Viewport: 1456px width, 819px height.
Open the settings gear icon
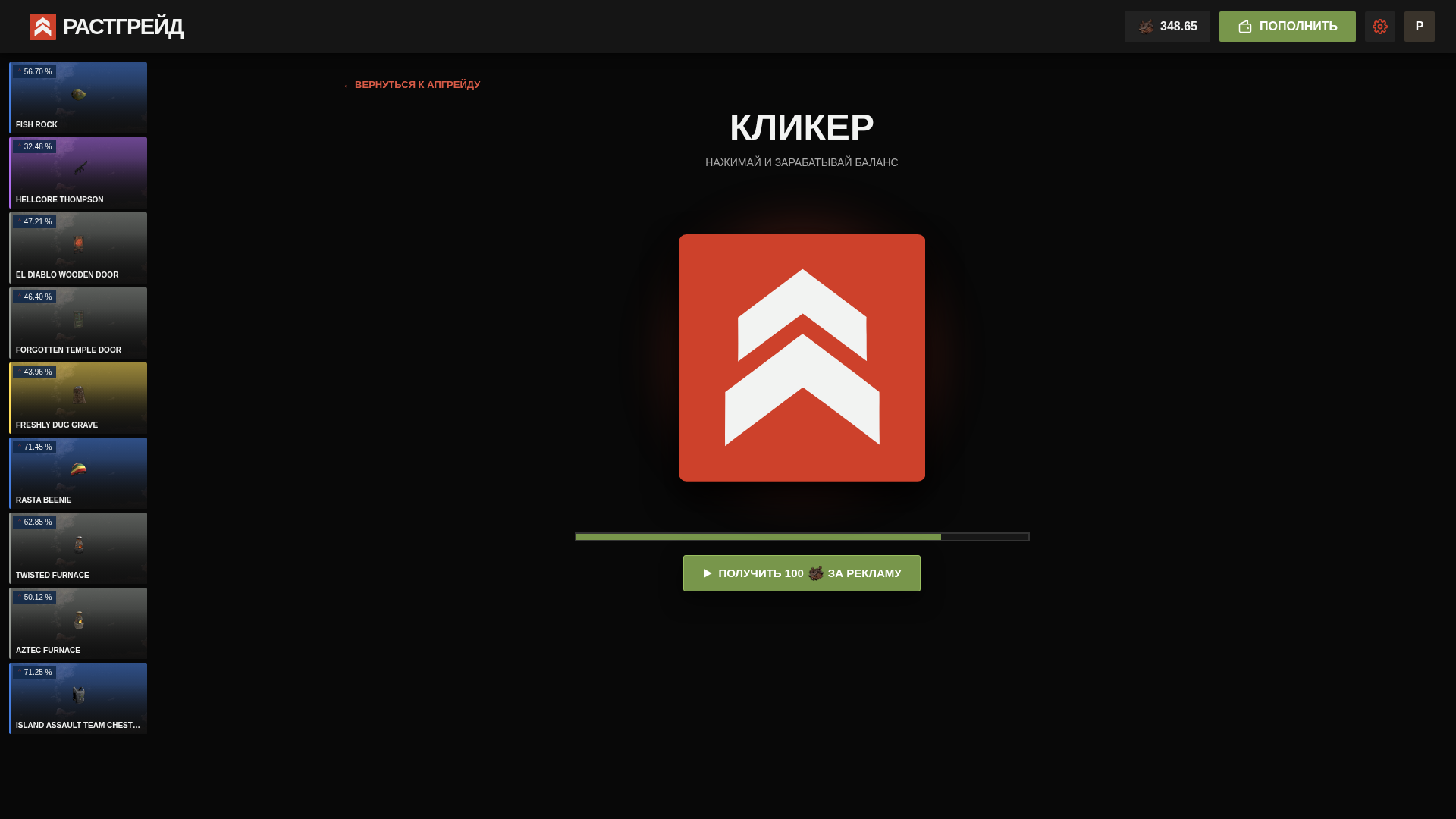click(1380, 27)
